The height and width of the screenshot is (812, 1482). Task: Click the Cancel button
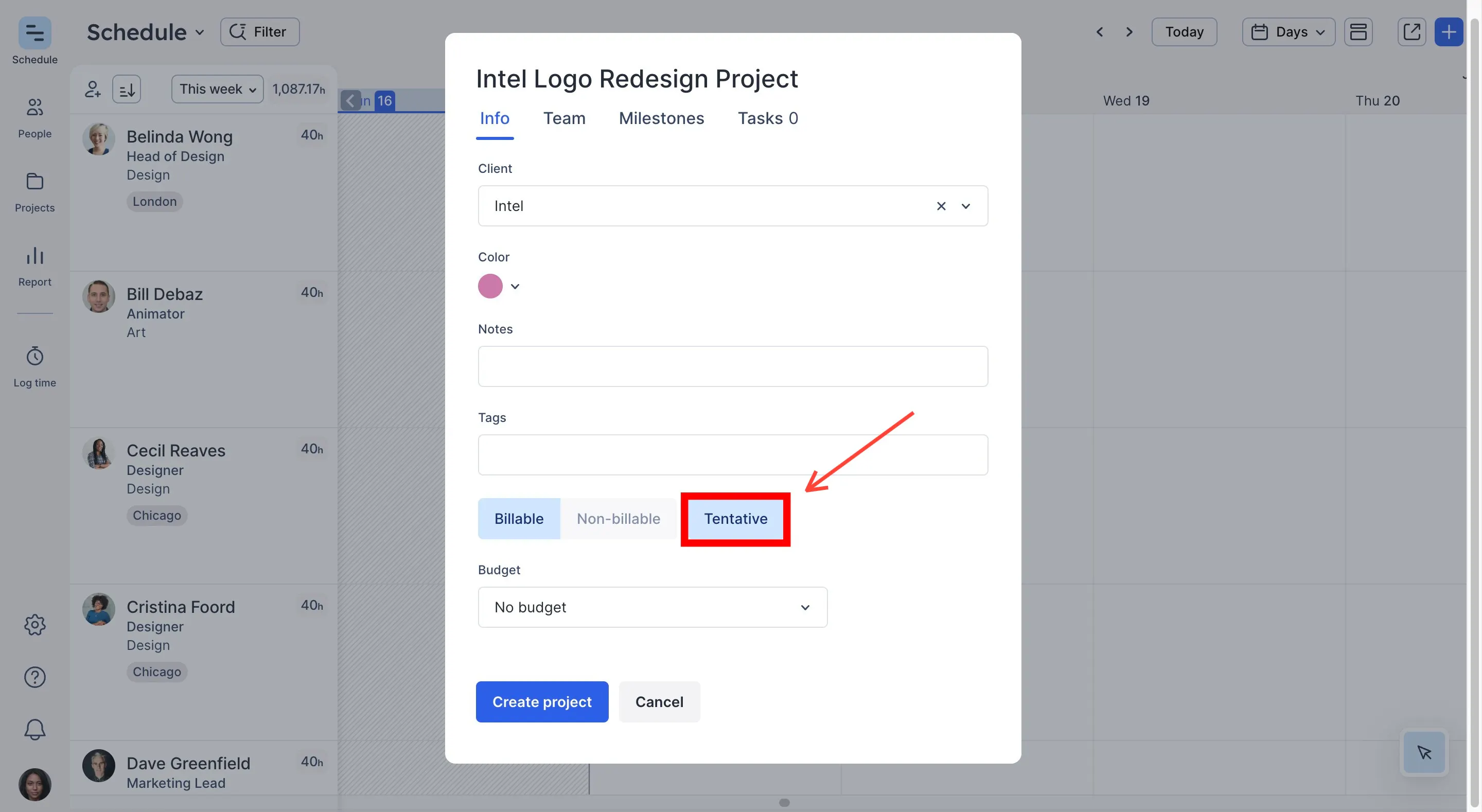tap(659, 702)
